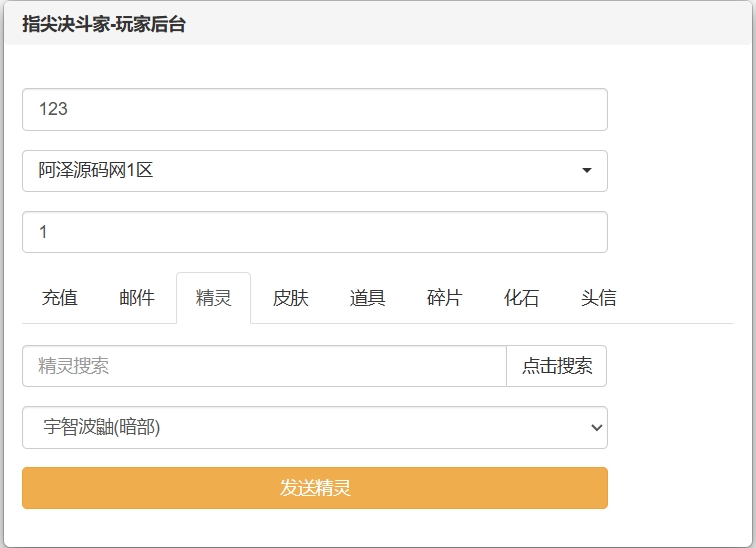Open the 阿泽源码网1区 server dropdown

coord(314,171)
